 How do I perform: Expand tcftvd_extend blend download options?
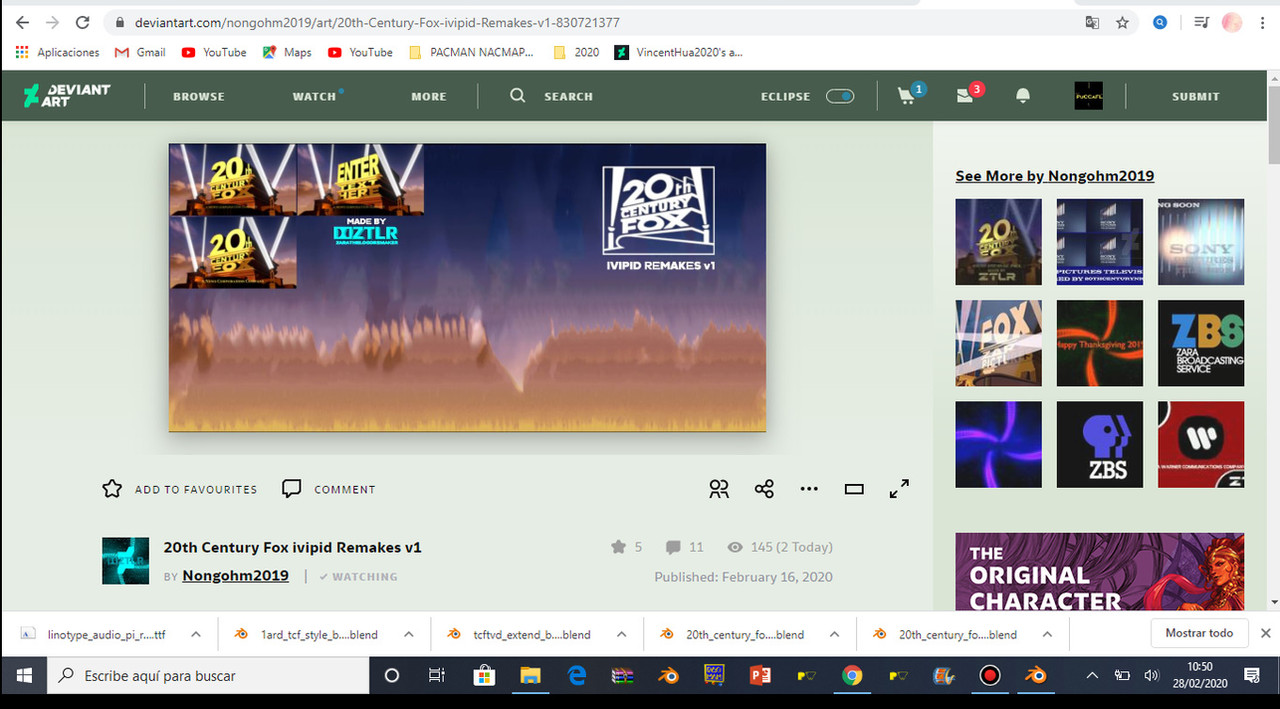click(x=621, y=634)
